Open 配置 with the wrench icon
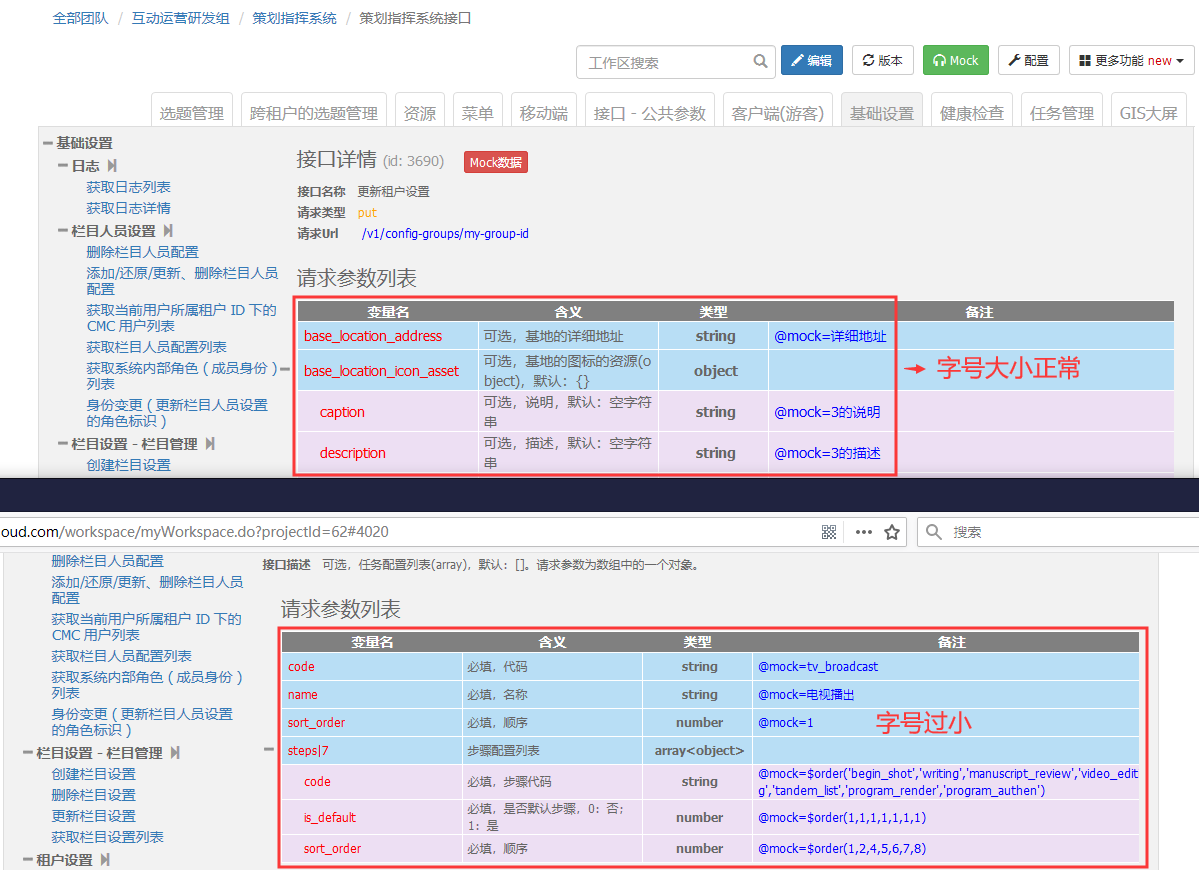1199x870 pixels. (1027, 61)
